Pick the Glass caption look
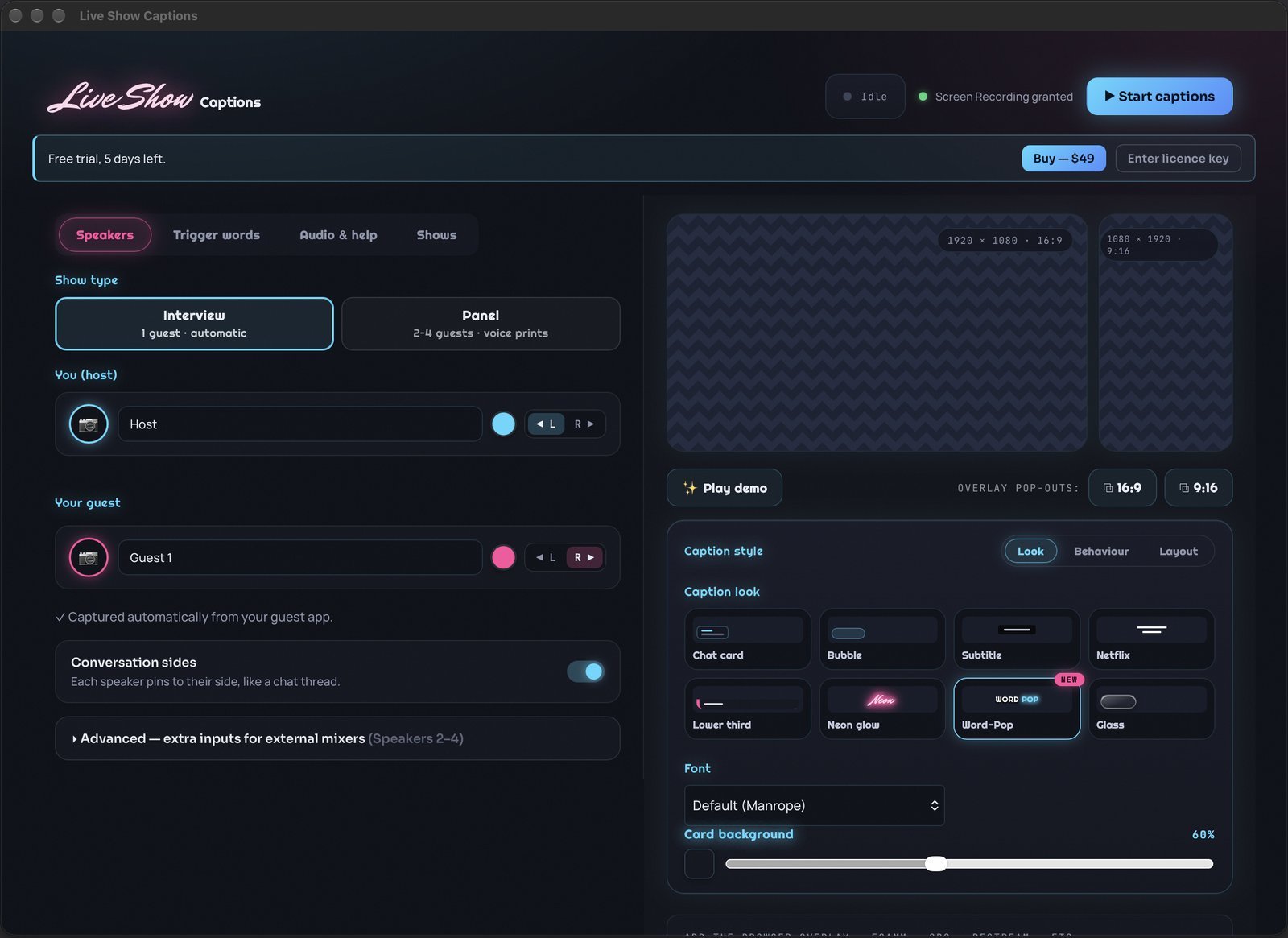 1151,709
